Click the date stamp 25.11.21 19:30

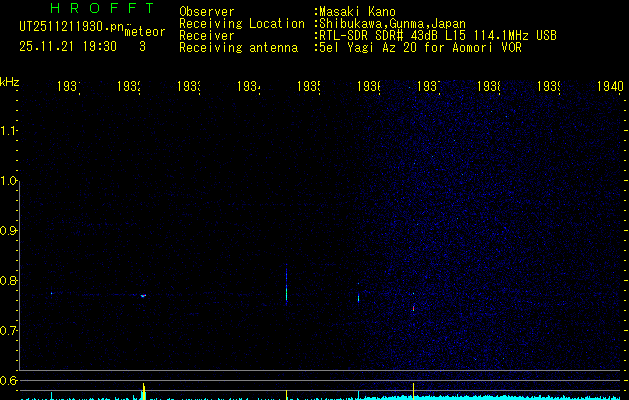[x=68, y=47]
